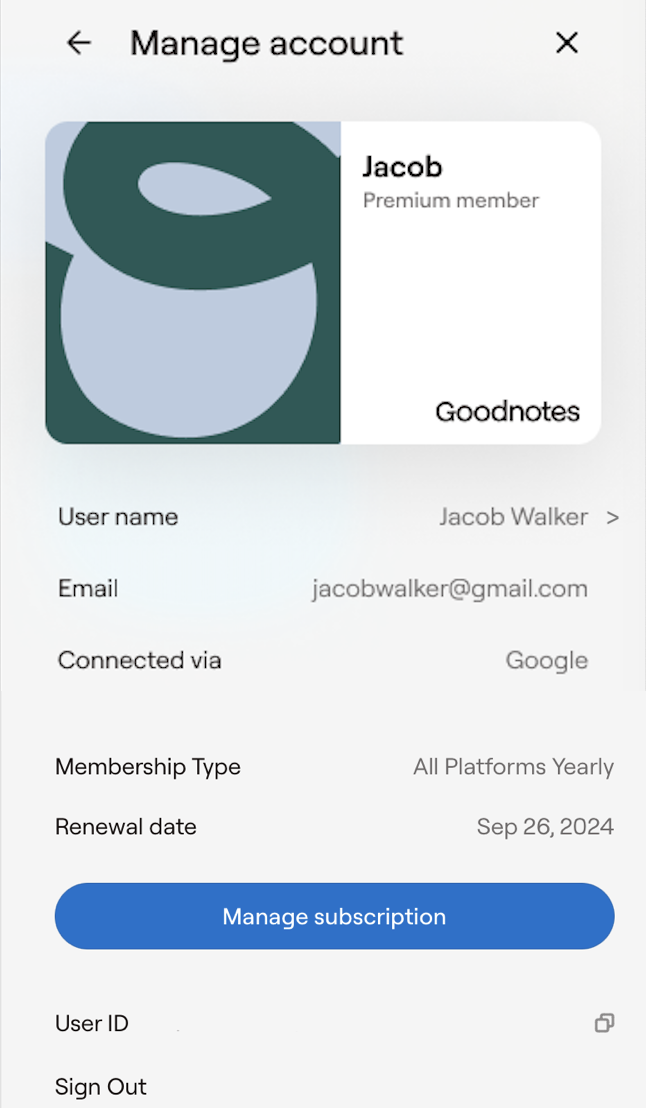Click the User ID label

click(x=92, y=1023)
